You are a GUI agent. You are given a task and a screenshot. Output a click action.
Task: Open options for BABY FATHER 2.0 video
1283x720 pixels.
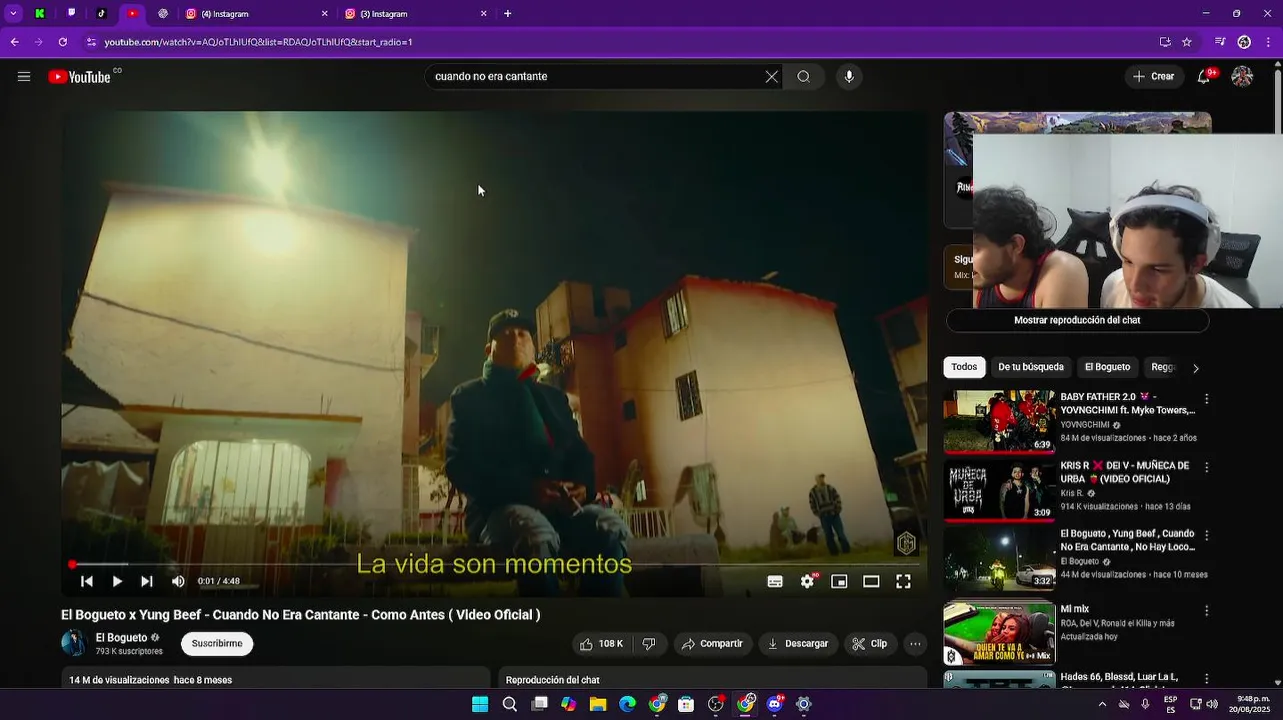(1206, 399)
